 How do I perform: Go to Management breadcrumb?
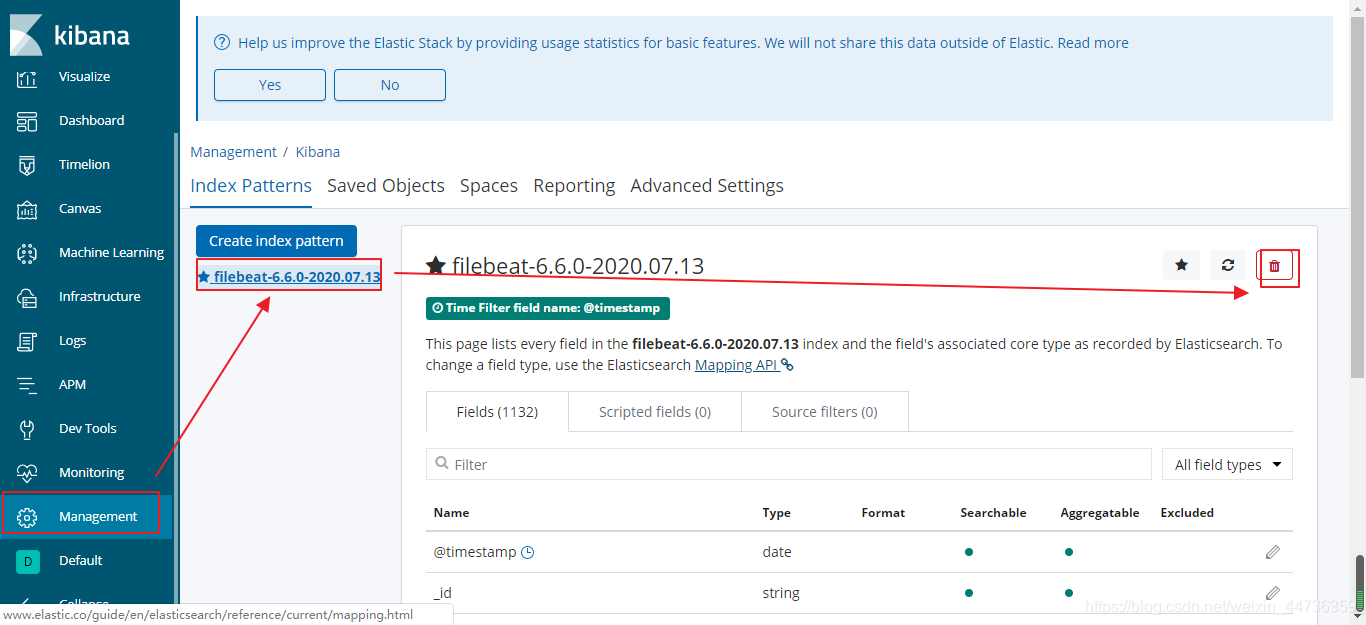coord(233,152)
